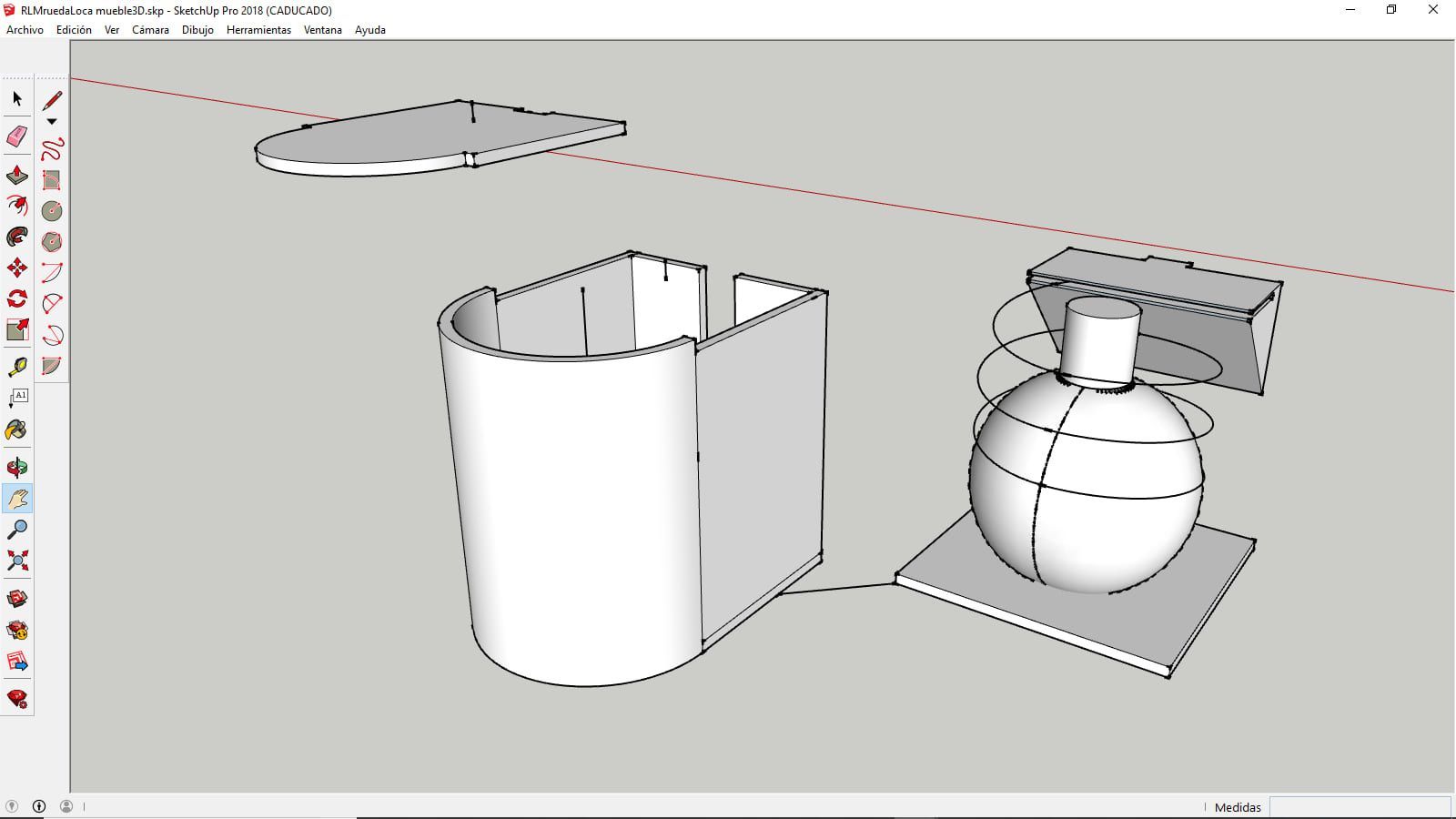1456x819 pixels.
Task: Select the Follow Me tool
Action: coord(17,207)
